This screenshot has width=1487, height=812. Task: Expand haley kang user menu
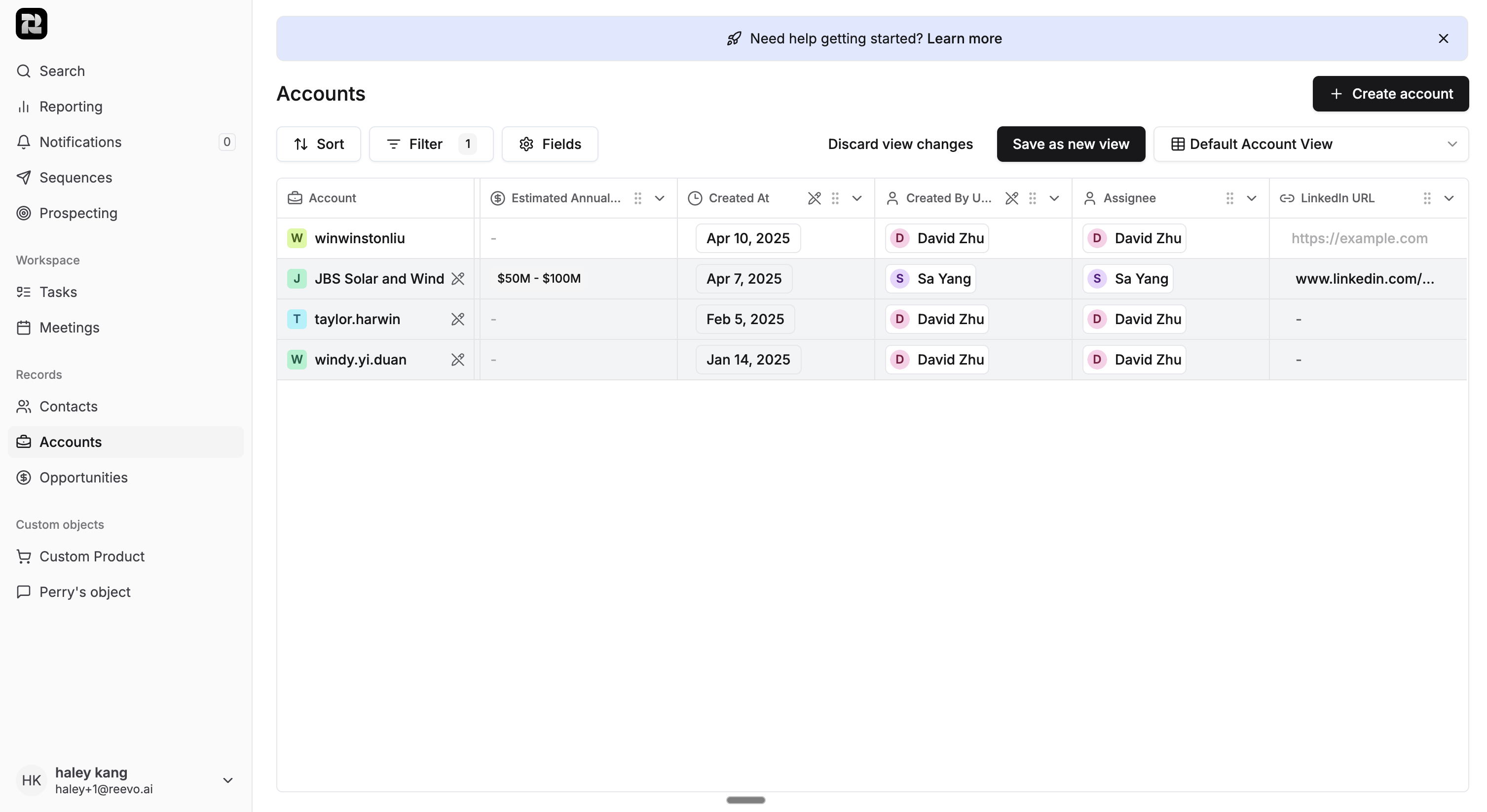point(227,780)
